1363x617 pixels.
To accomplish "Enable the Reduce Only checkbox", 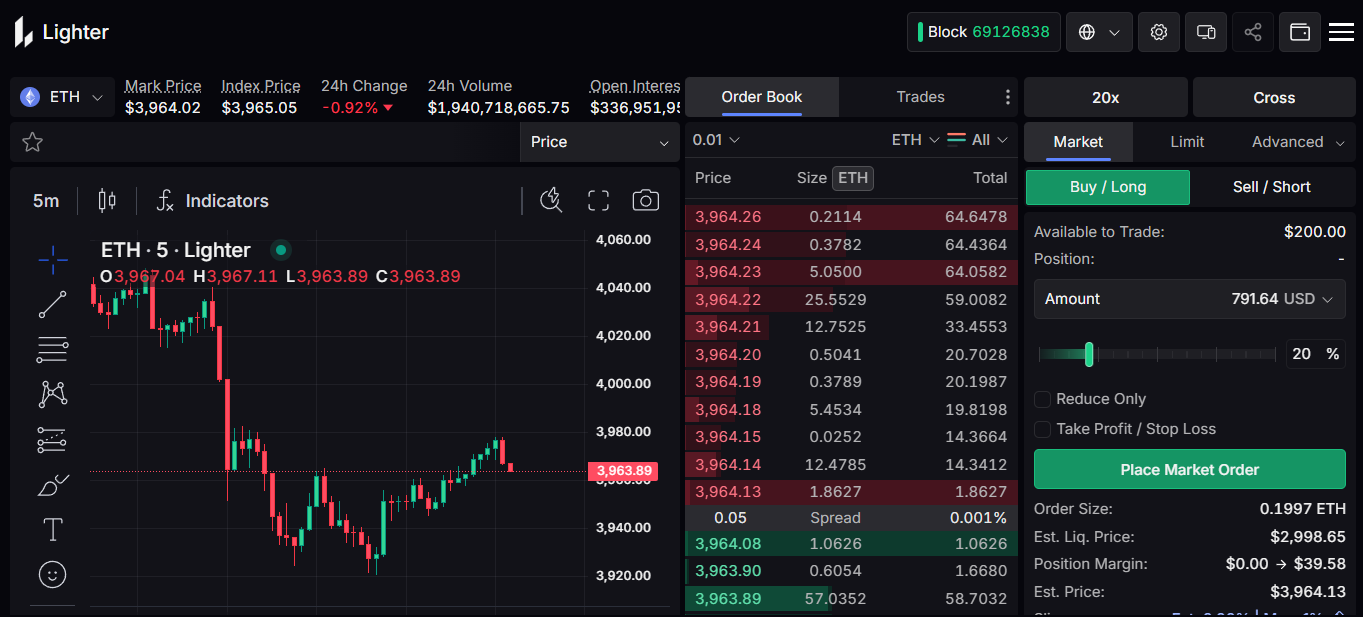I will [x=1042, y=399].
